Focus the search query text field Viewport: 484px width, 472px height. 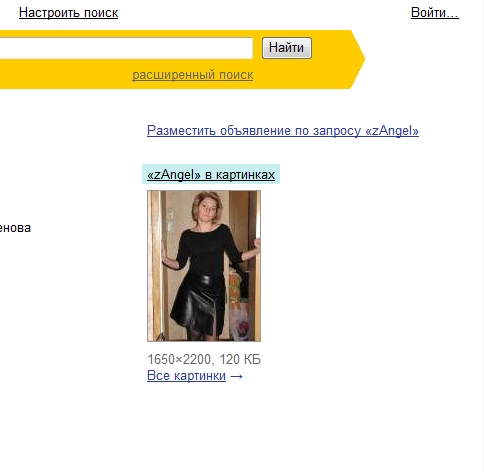click(126, 48)
